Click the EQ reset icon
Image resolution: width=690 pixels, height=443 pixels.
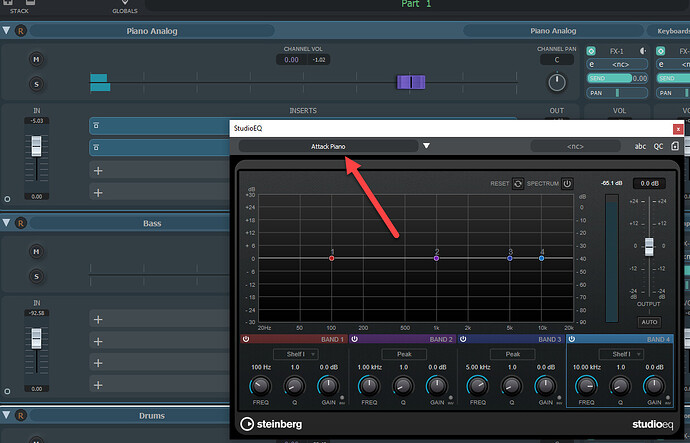(x=518, y=183)
